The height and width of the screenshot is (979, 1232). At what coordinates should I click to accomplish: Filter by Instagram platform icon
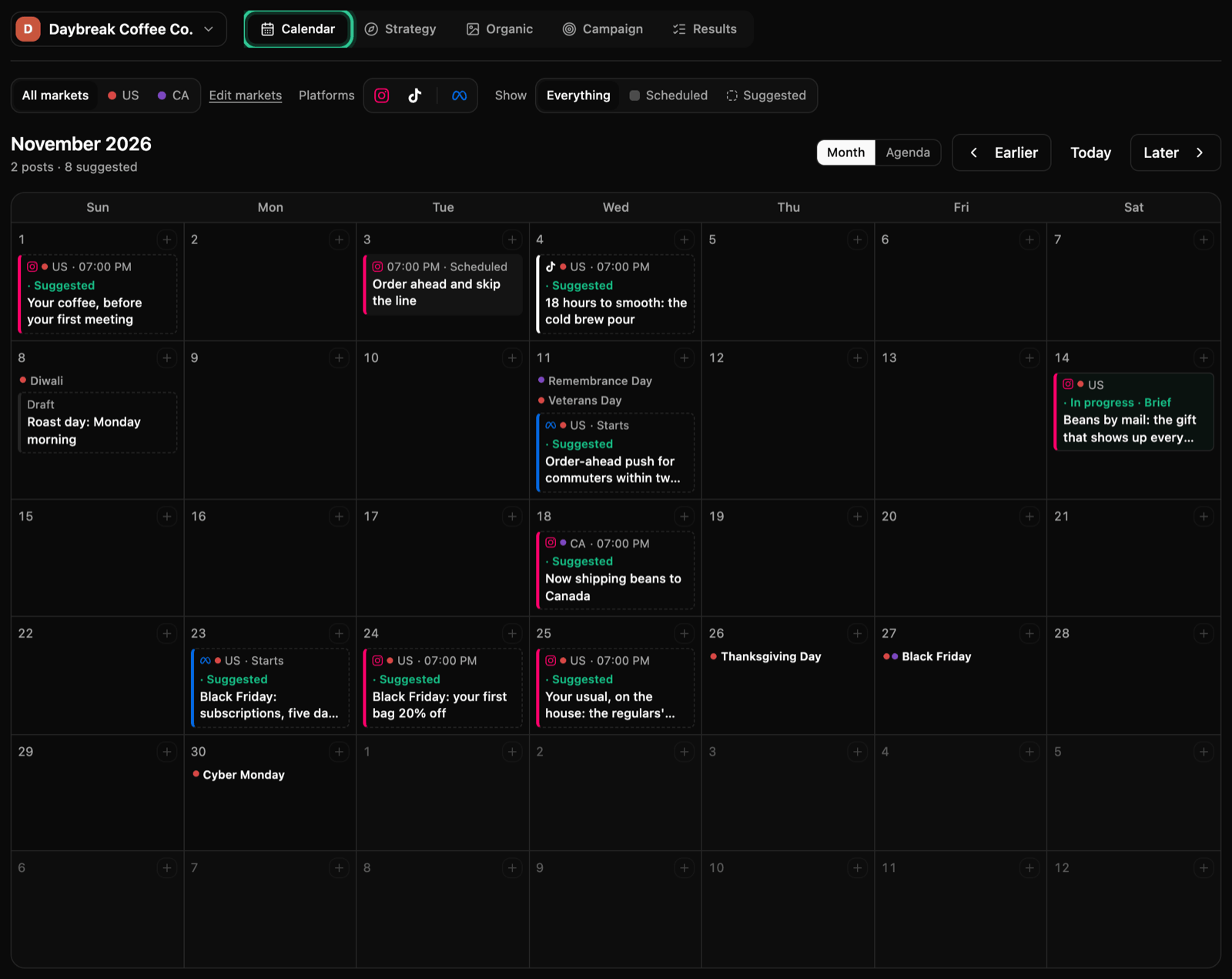(x=382, y=96)
